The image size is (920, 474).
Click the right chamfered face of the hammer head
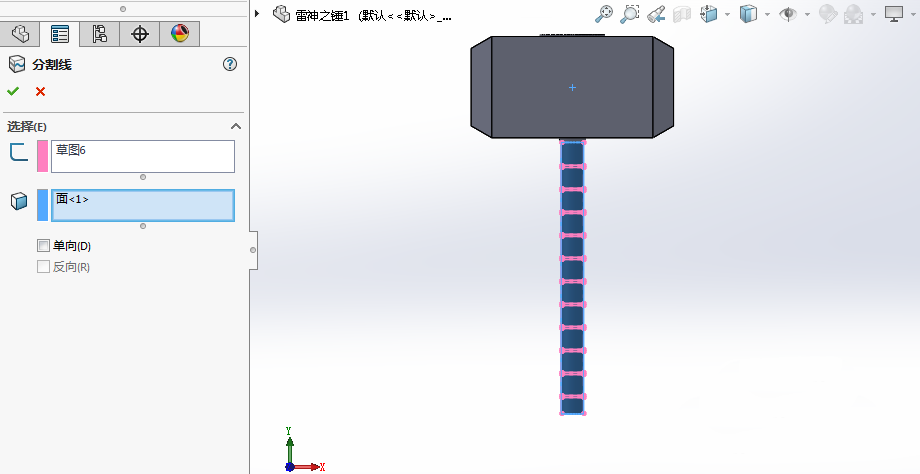663,87
